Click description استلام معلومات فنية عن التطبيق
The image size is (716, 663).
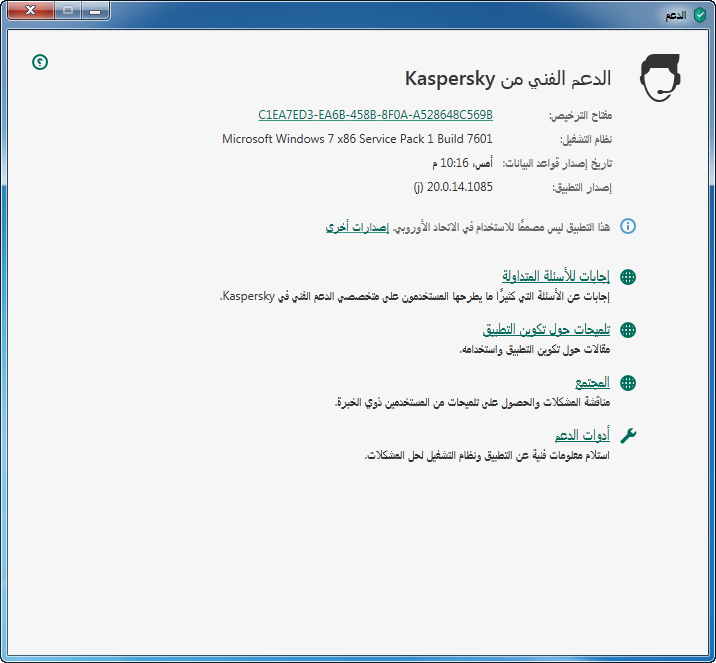click(487, 455)
